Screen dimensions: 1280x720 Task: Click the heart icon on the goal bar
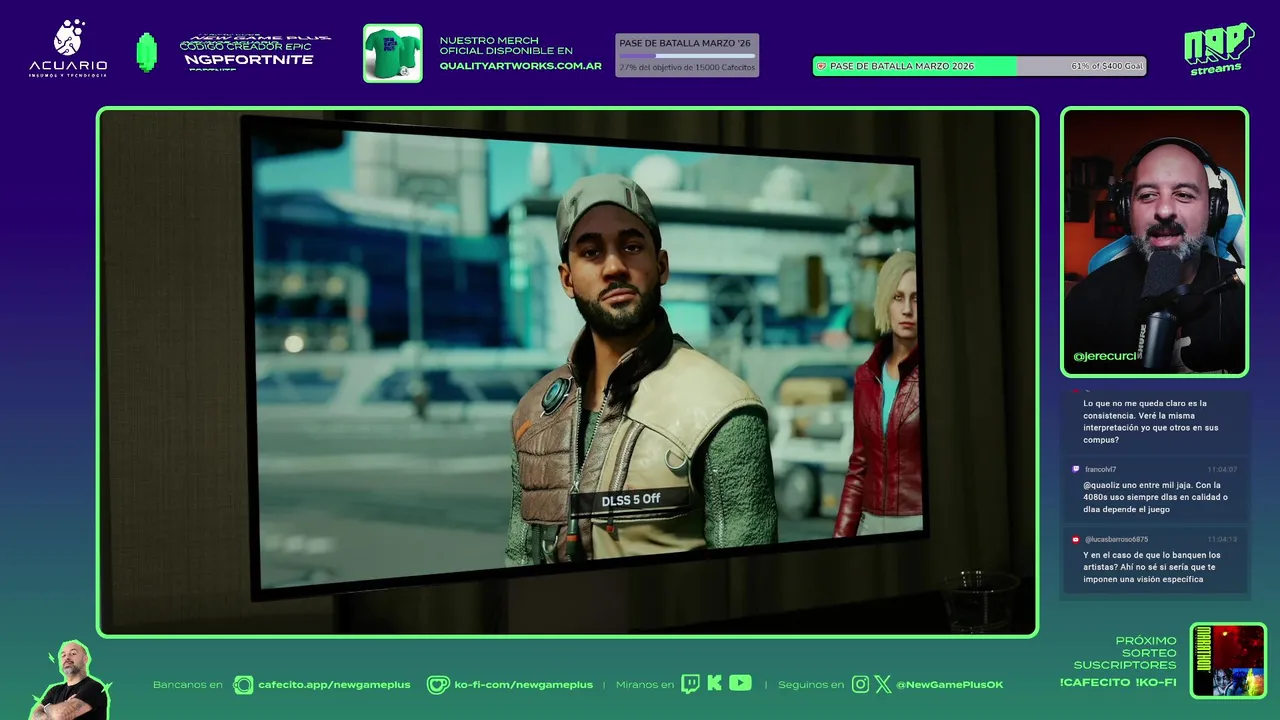tap(822, 66)
